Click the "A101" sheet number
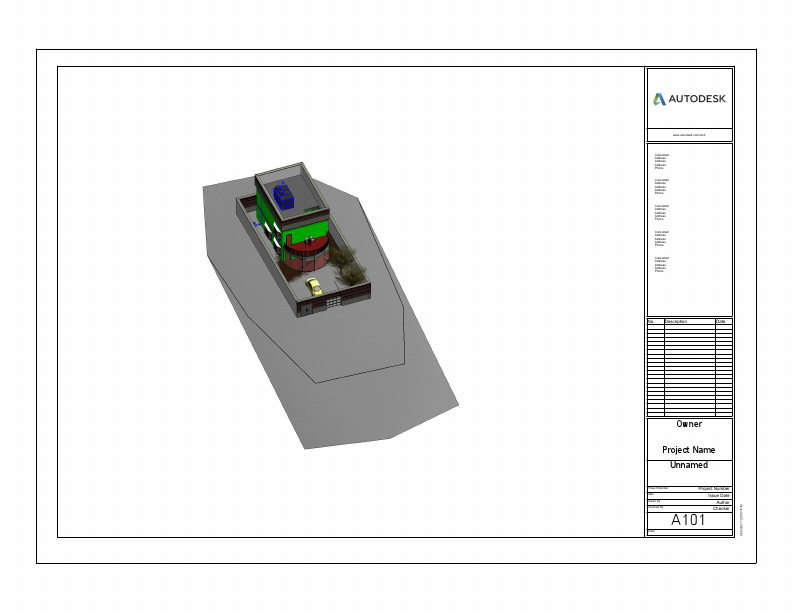 (688, 520)
